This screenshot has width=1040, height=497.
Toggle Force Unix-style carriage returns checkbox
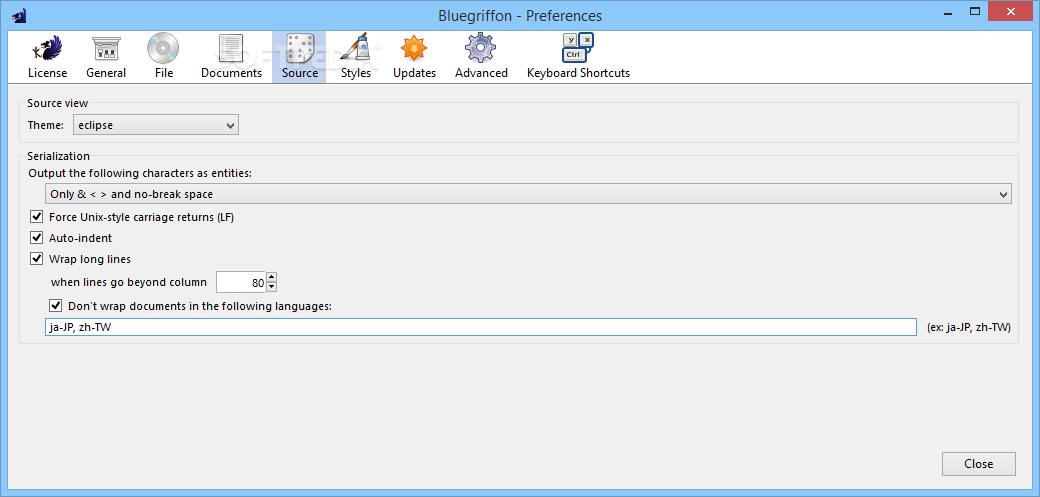(x=36, y=217)
